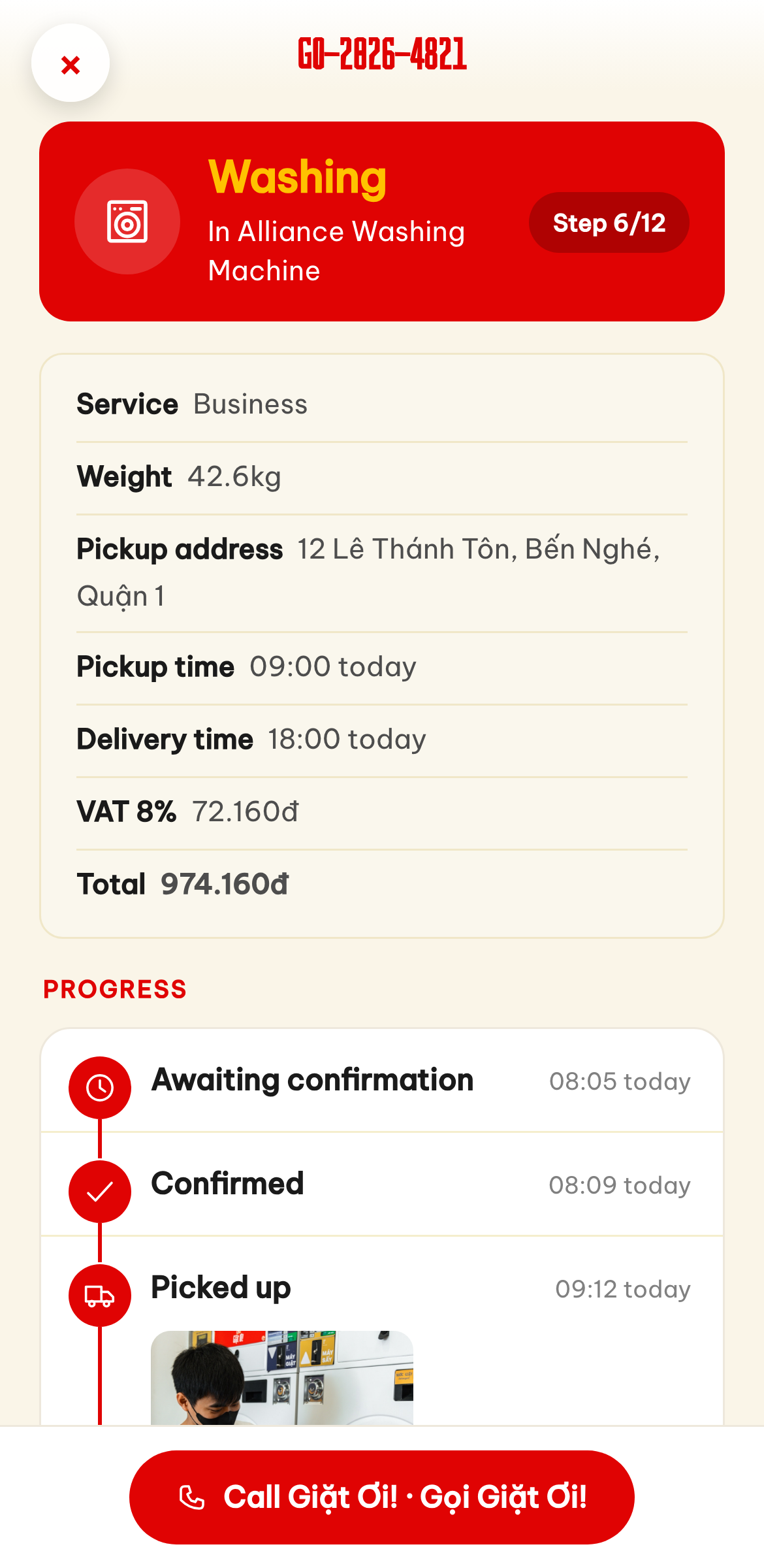Close the order details with the X button

click(71, 63)
